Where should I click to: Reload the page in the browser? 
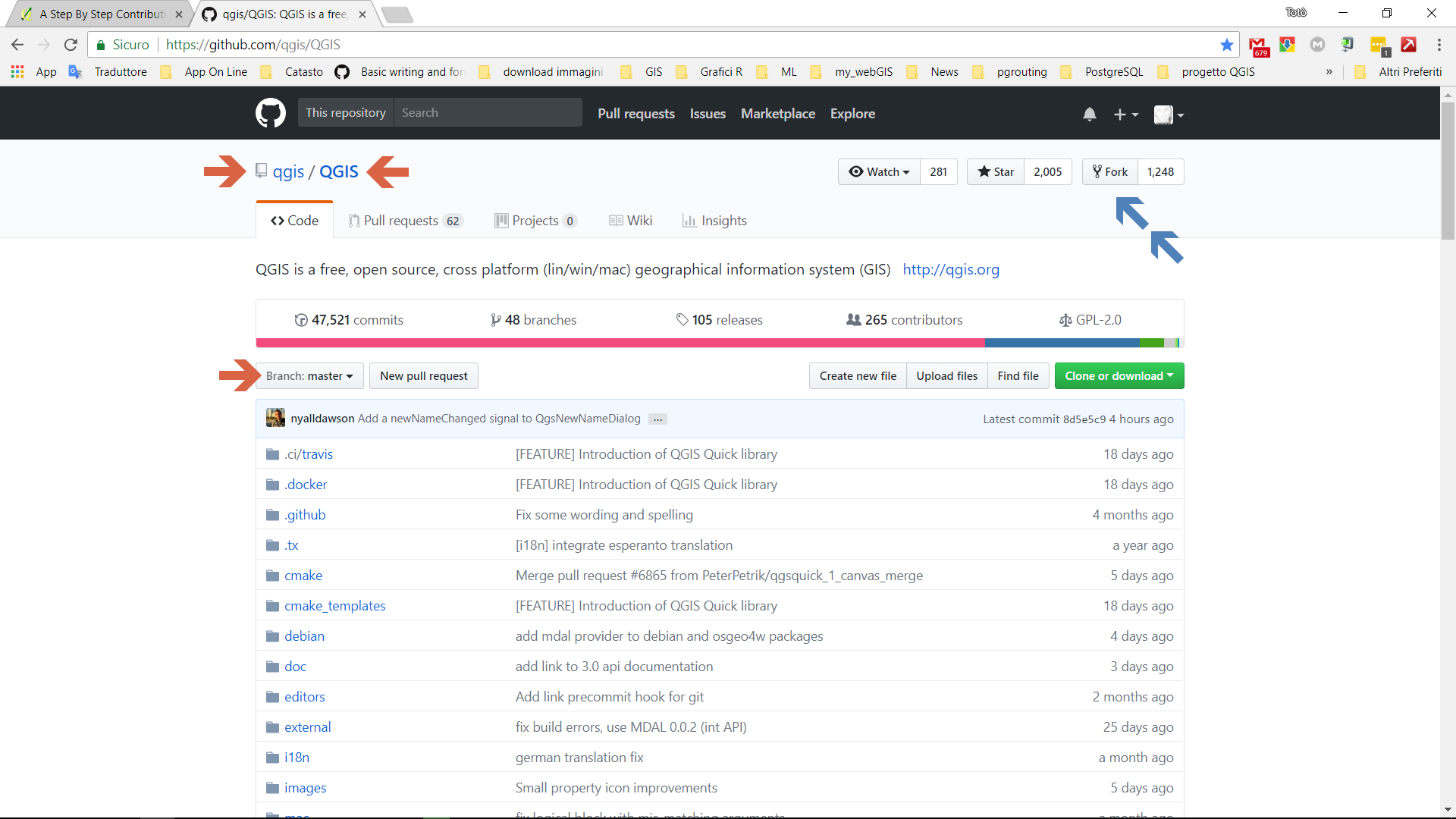[71, 45]
